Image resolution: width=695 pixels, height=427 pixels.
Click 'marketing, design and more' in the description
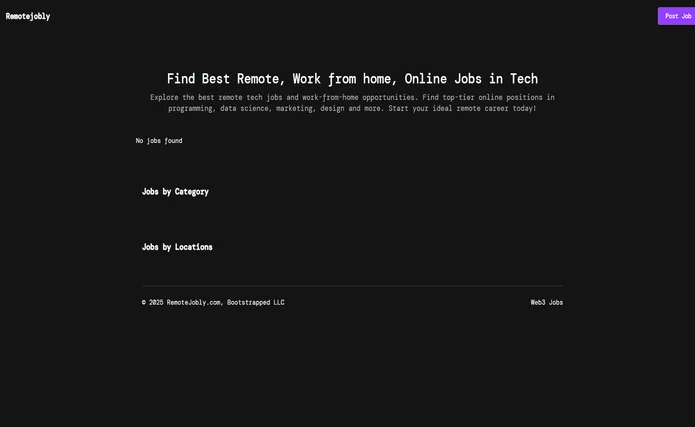pyautogui.click(x=330, y=108)
